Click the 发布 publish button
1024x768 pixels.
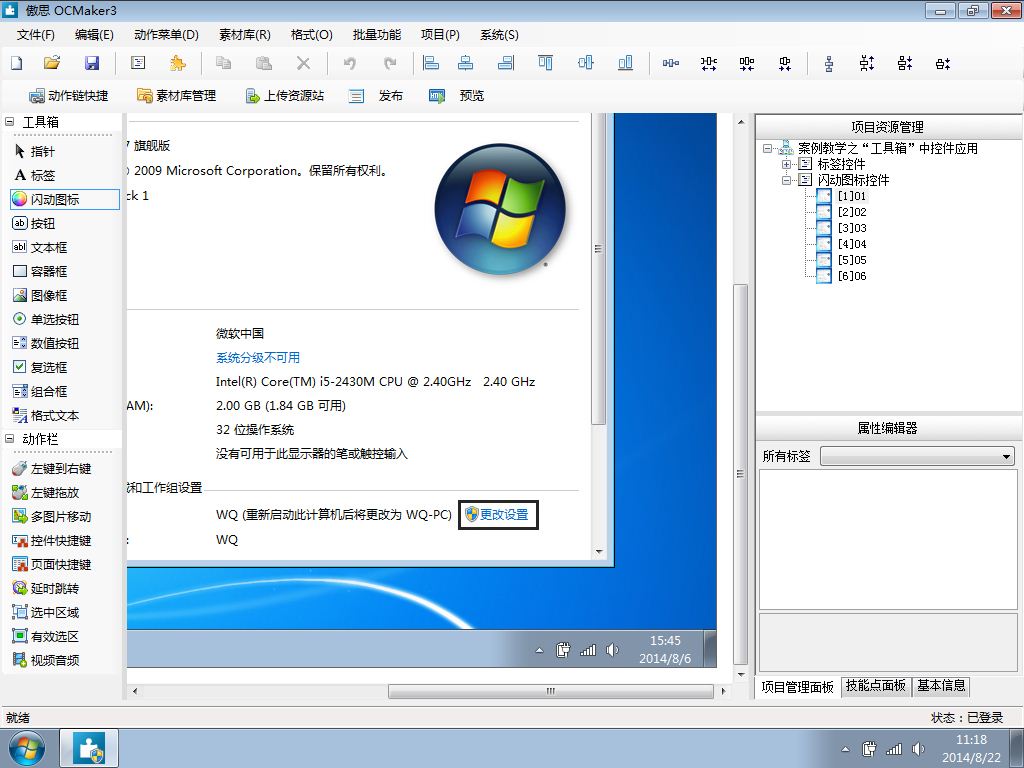(x=376, y=96)
